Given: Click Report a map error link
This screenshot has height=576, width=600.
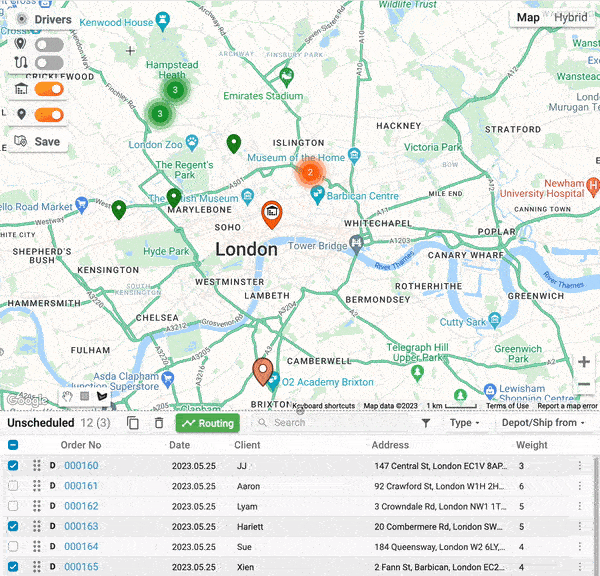Looking at the screenshot, I should pyautogui.click(x=567, y=406).
